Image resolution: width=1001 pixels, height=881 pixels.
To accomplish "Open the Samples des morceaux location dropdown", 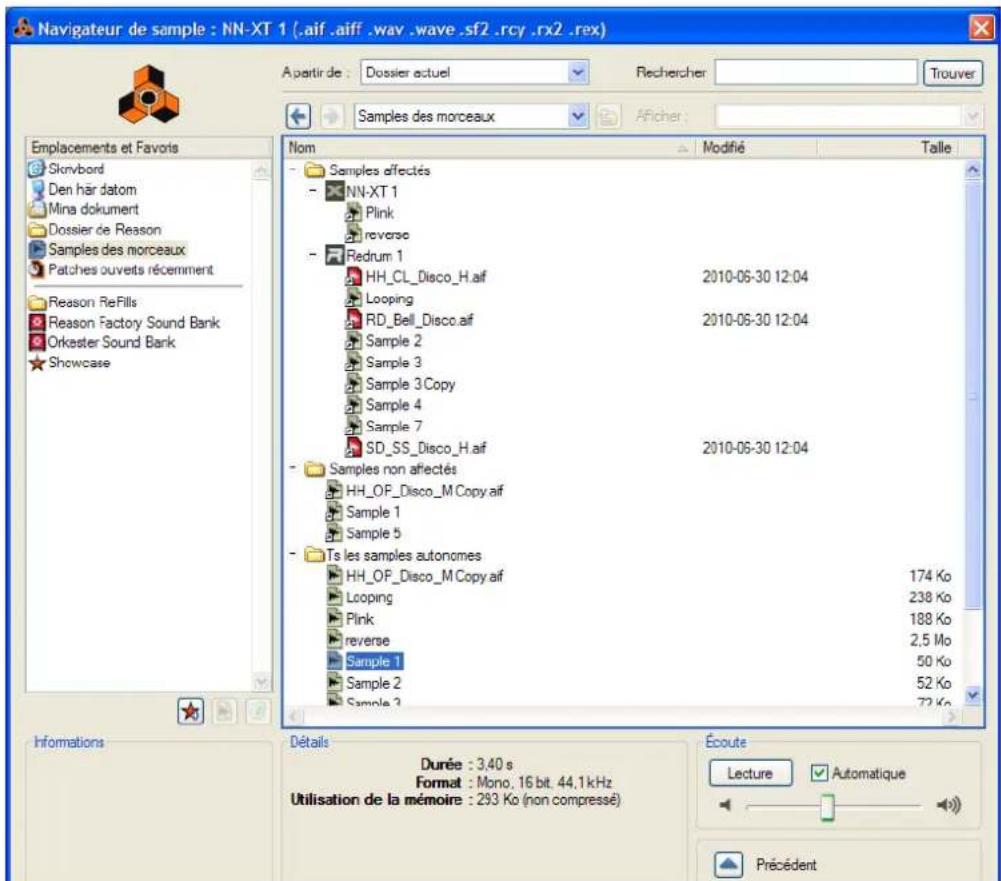I will [x=575, y=116].
